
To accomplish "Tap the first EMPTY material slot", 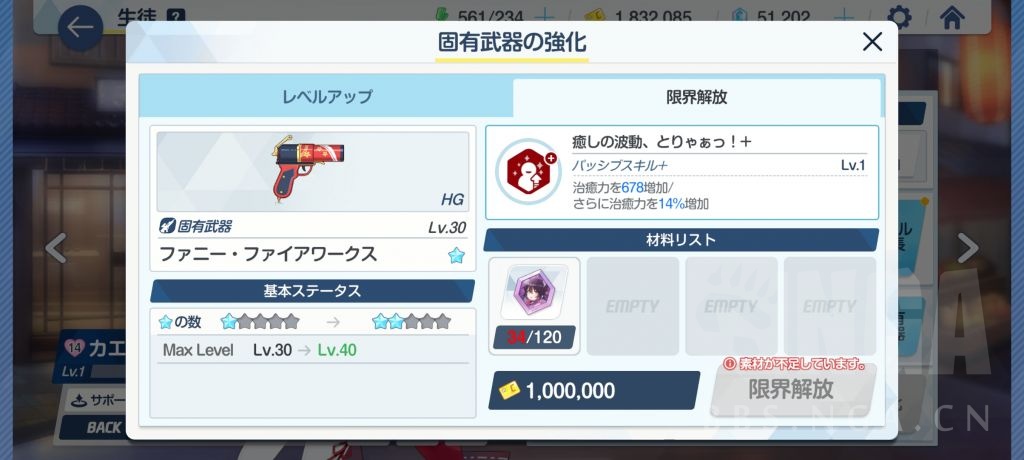I will click(x=632, y=306).
